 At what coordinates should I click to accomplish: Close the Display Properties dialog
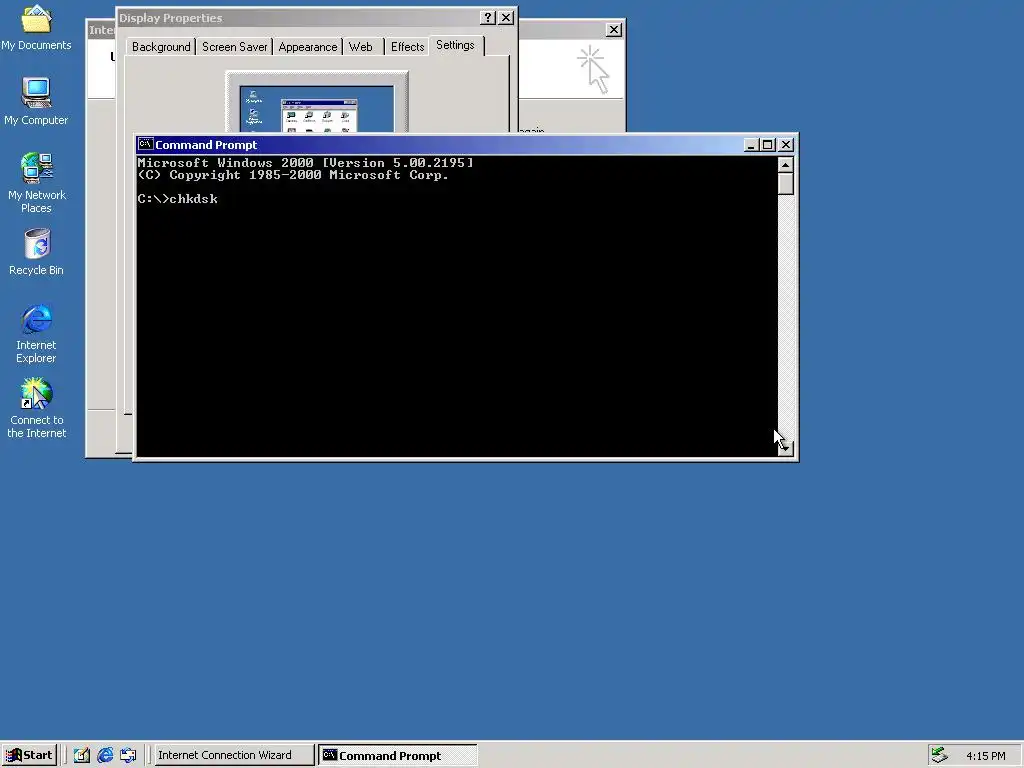coord(506,18)
